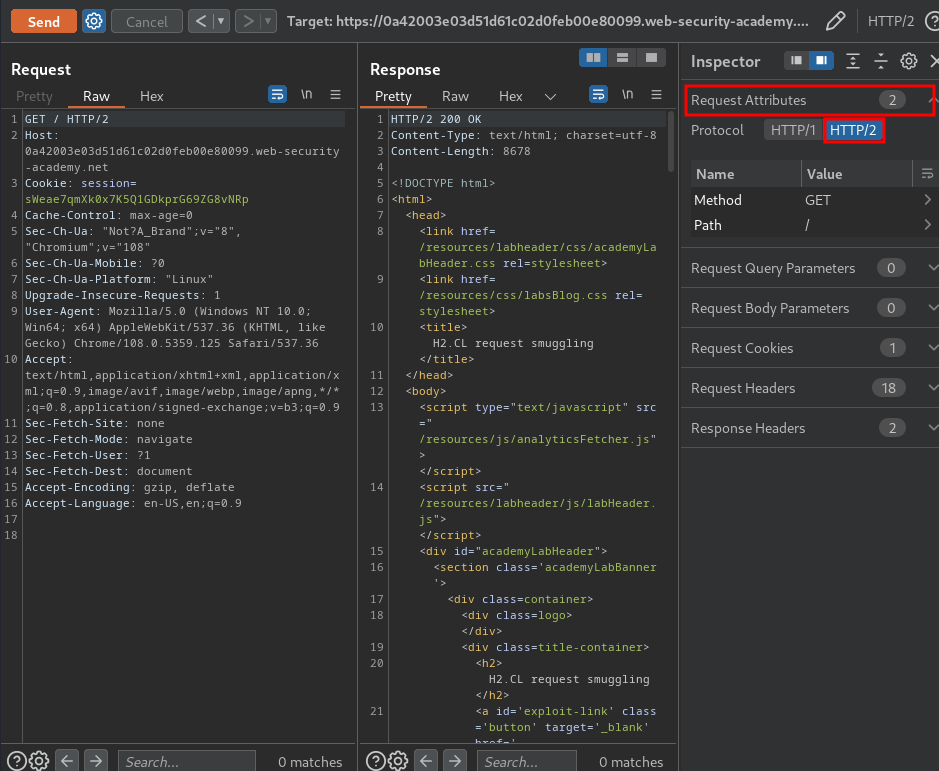The height and width of the screenshot is (771, 939).
Task: Click the Sec-Ch-Ua-Platform header line
Action: coord(119,279)
